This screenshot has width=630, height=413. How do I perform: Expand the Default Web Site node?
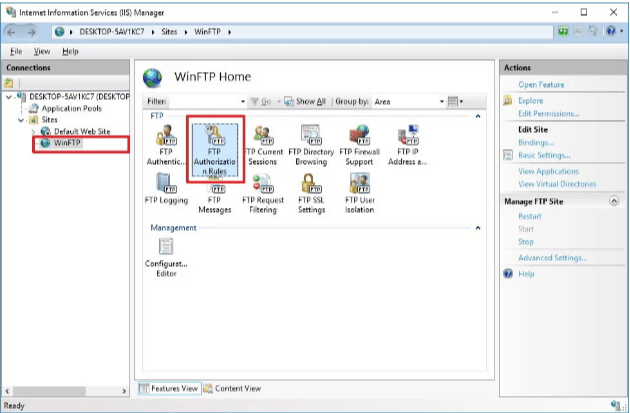point(33,131)
